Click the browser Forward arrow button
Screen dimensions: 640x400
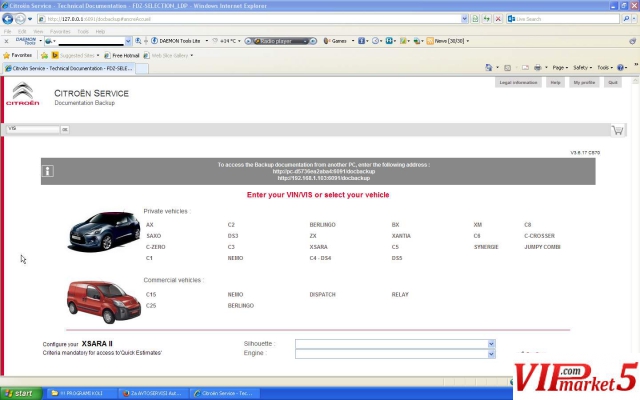(x=20, y=19)
